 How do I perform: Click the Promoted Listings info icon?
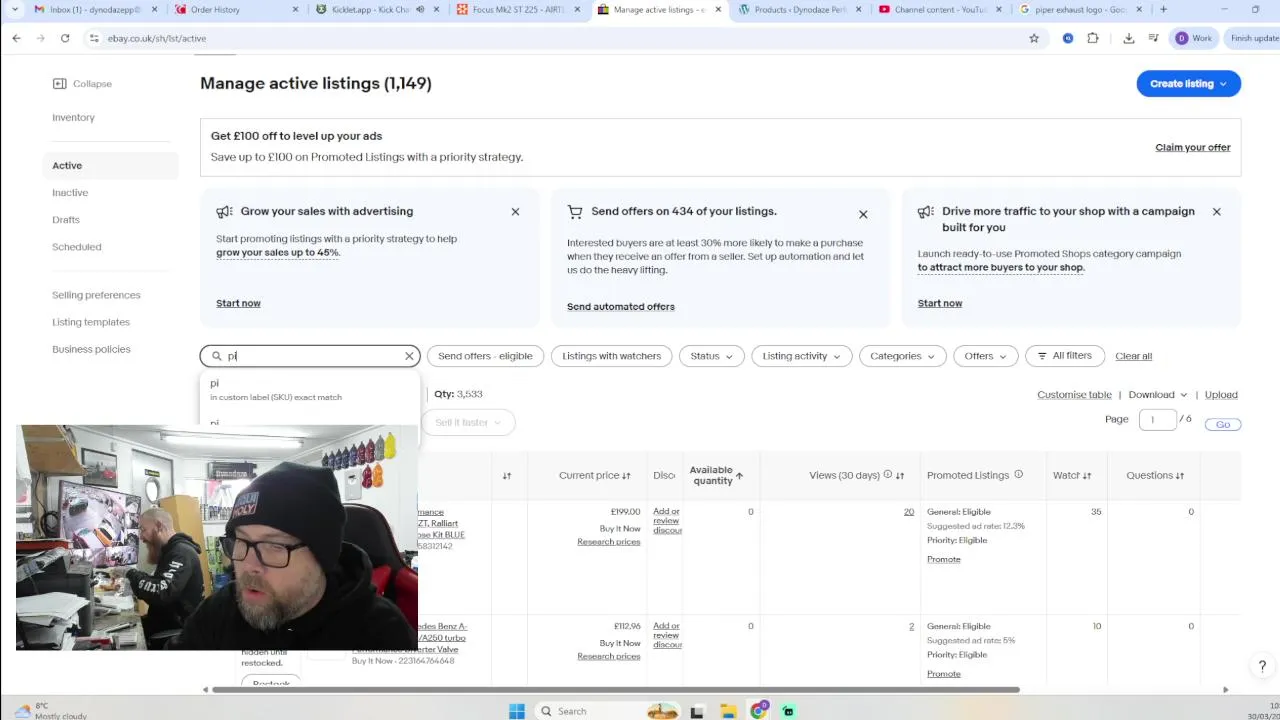1018,475
